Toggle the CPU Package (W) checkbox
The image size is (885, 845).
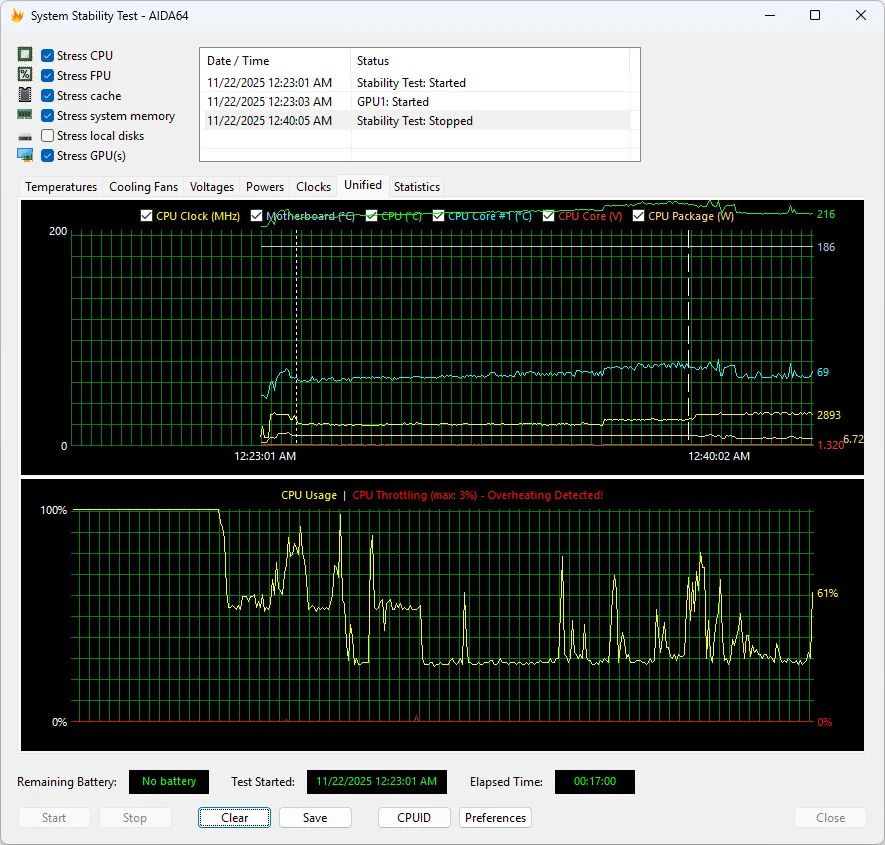[x=639, y=215]
